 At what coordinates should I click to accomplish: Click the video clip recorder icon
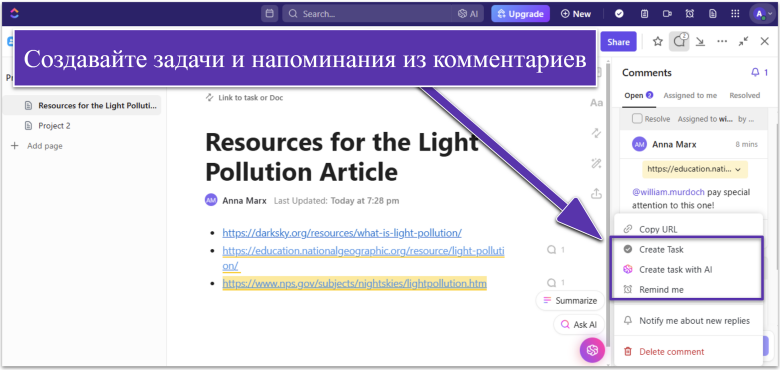[667, 14]
